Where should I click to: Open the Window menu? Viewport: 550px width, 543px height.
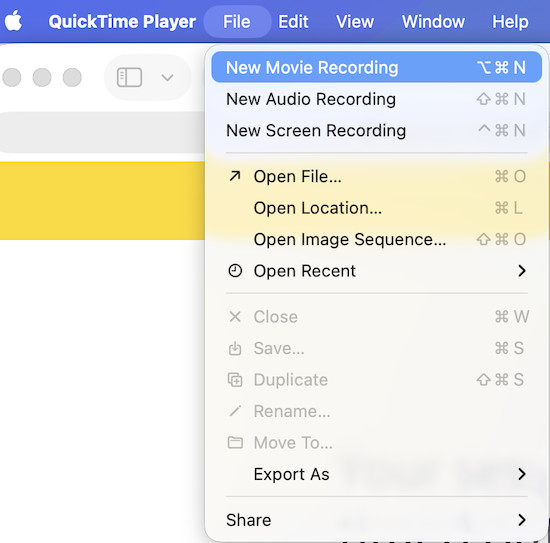tap(433, 22)
